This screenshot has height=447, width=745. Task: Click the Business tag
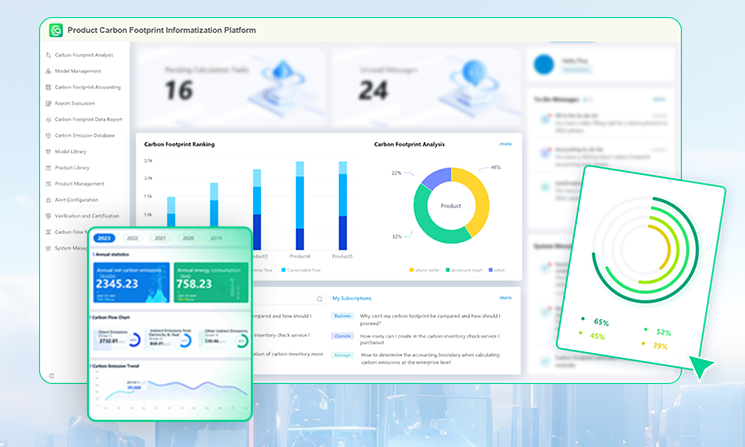click(343, 316)
